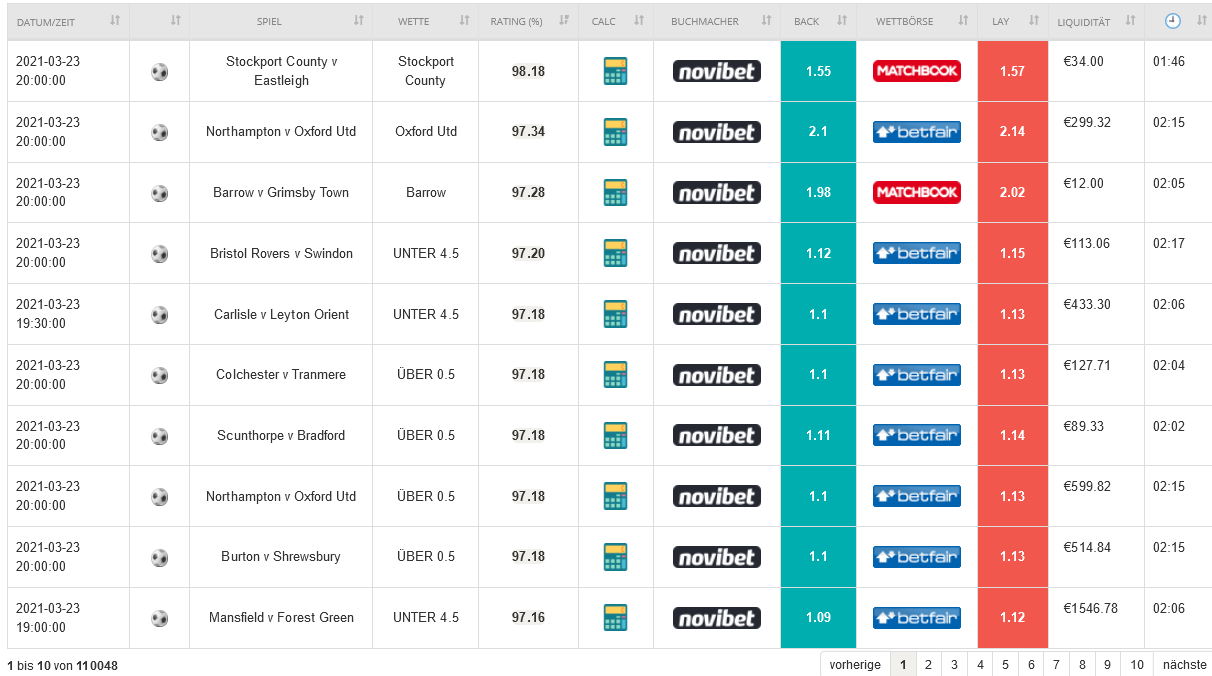Click football icon in Stockport County row
The width and height of the screenshot is (1212, 676).
pos(159,72)
